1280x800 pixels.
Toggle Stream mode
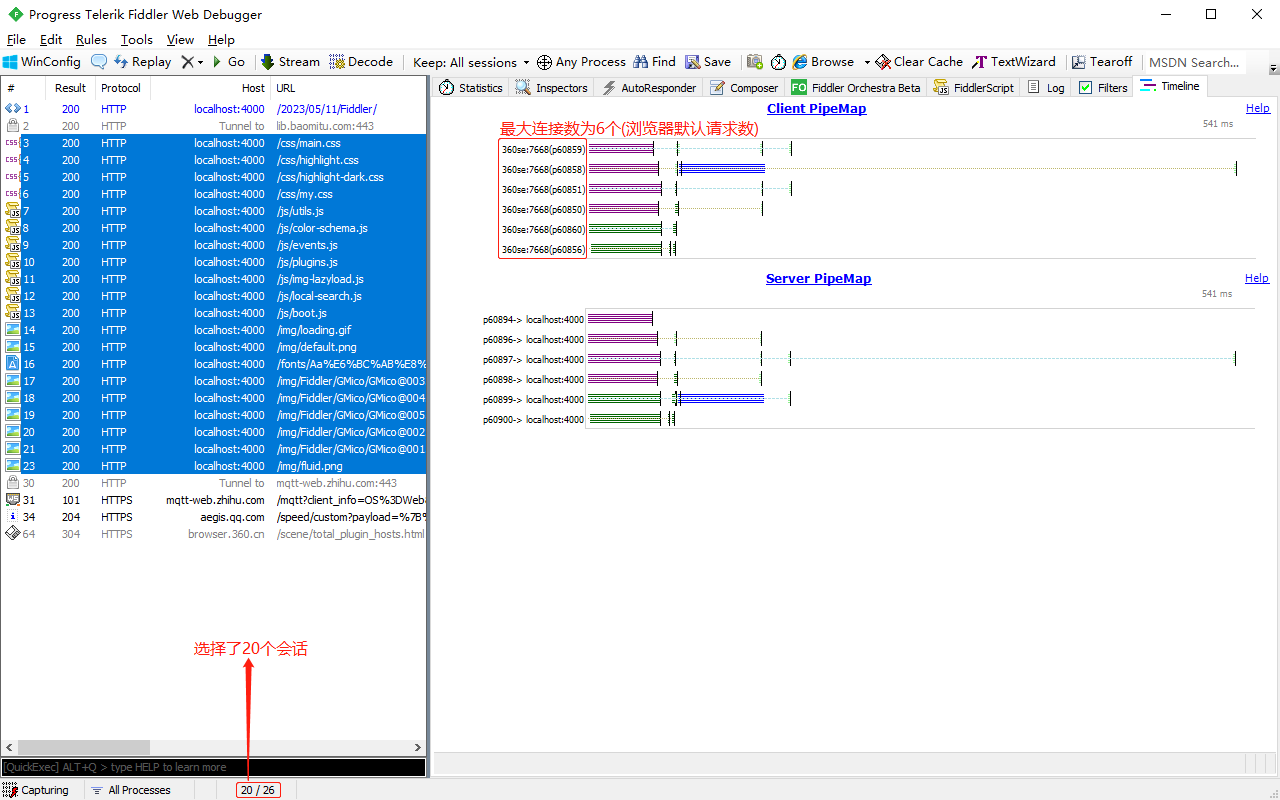point(290,62)
